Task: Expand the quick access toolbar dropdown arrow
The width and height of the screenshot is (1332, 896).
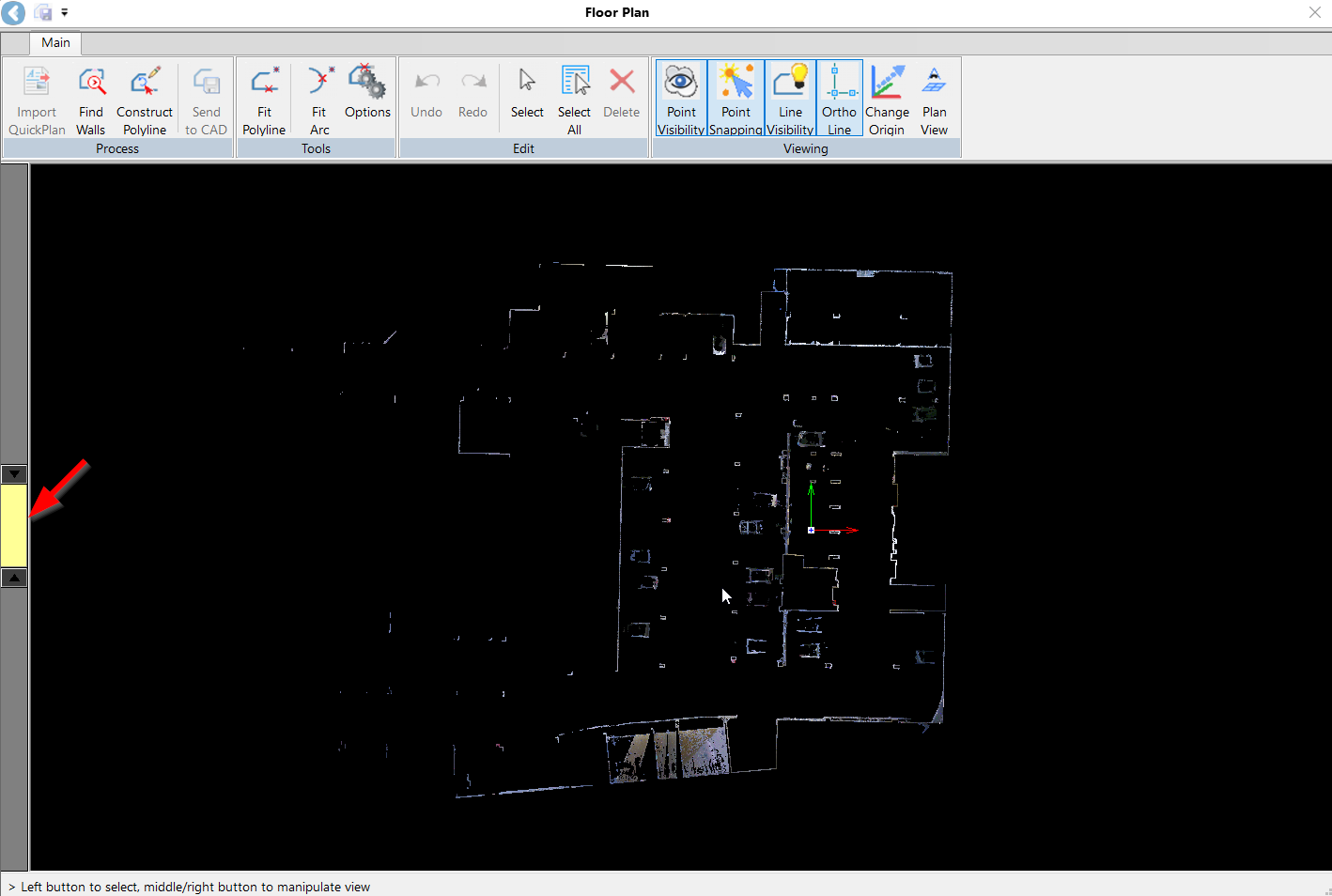Action: [65, 13]
